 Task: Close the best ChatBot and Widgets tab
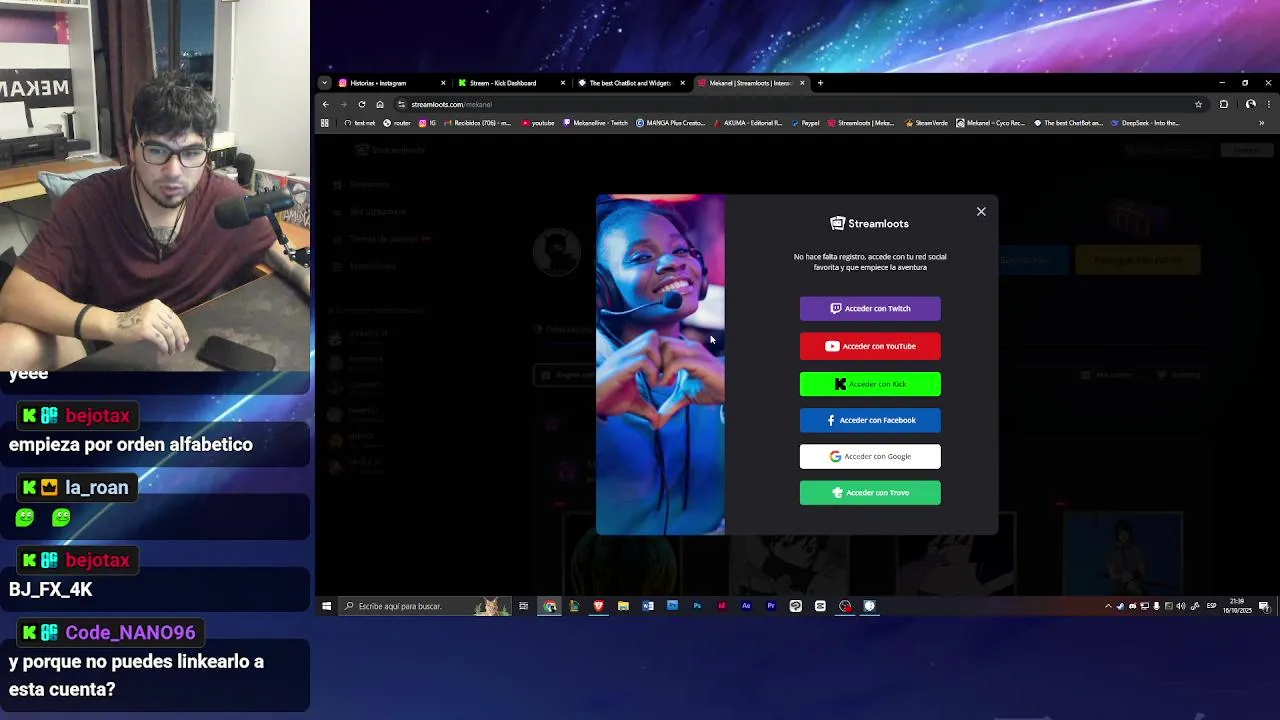point(682,83)
